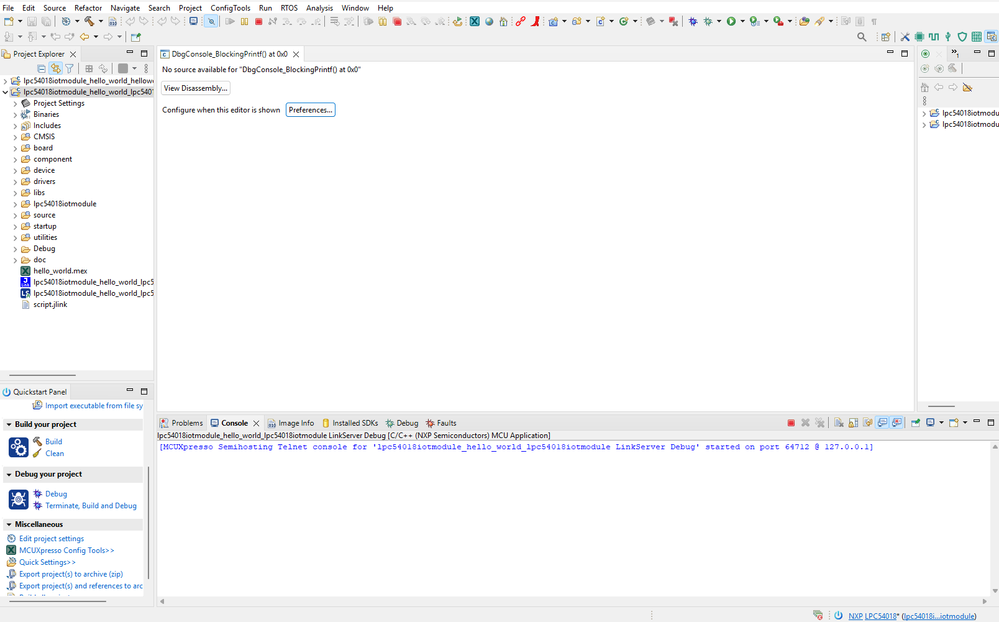This screenshot has height=622, width=999.
Task: Click the Build icon in Quickstart Panel
Action: click(x=18, y=447)
